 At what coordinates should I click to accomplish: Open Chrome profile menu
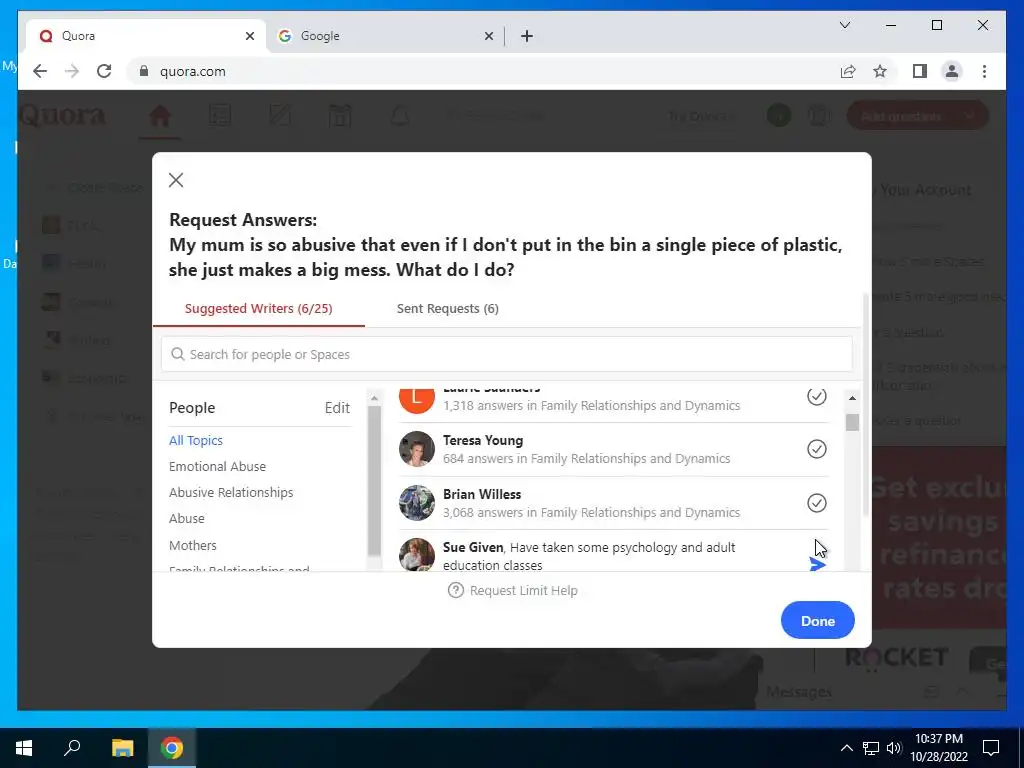[952, 71]
